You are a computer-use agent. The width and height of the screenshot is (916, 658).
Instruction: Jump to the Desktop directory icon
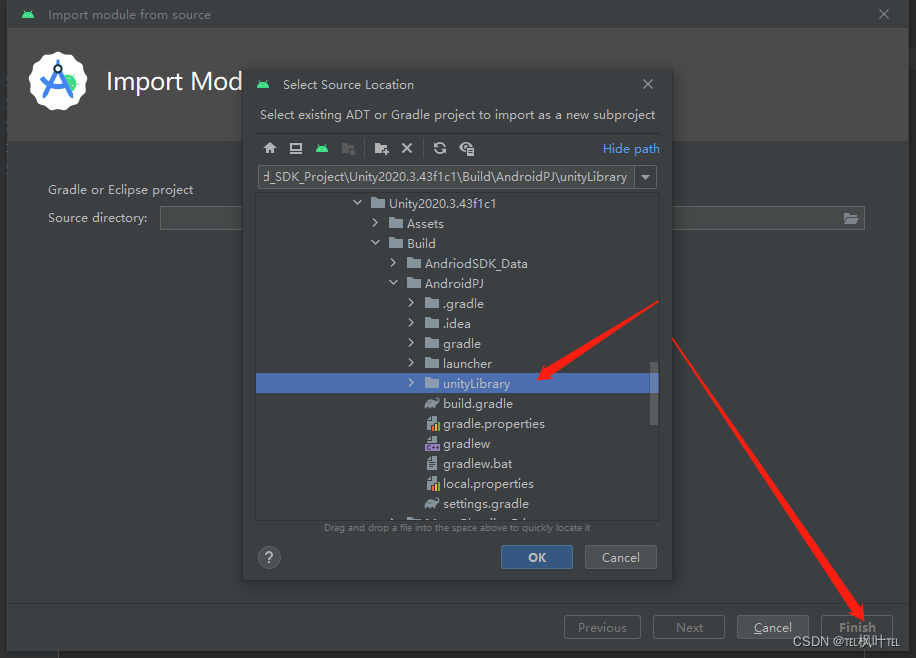[x=296, y=148]
